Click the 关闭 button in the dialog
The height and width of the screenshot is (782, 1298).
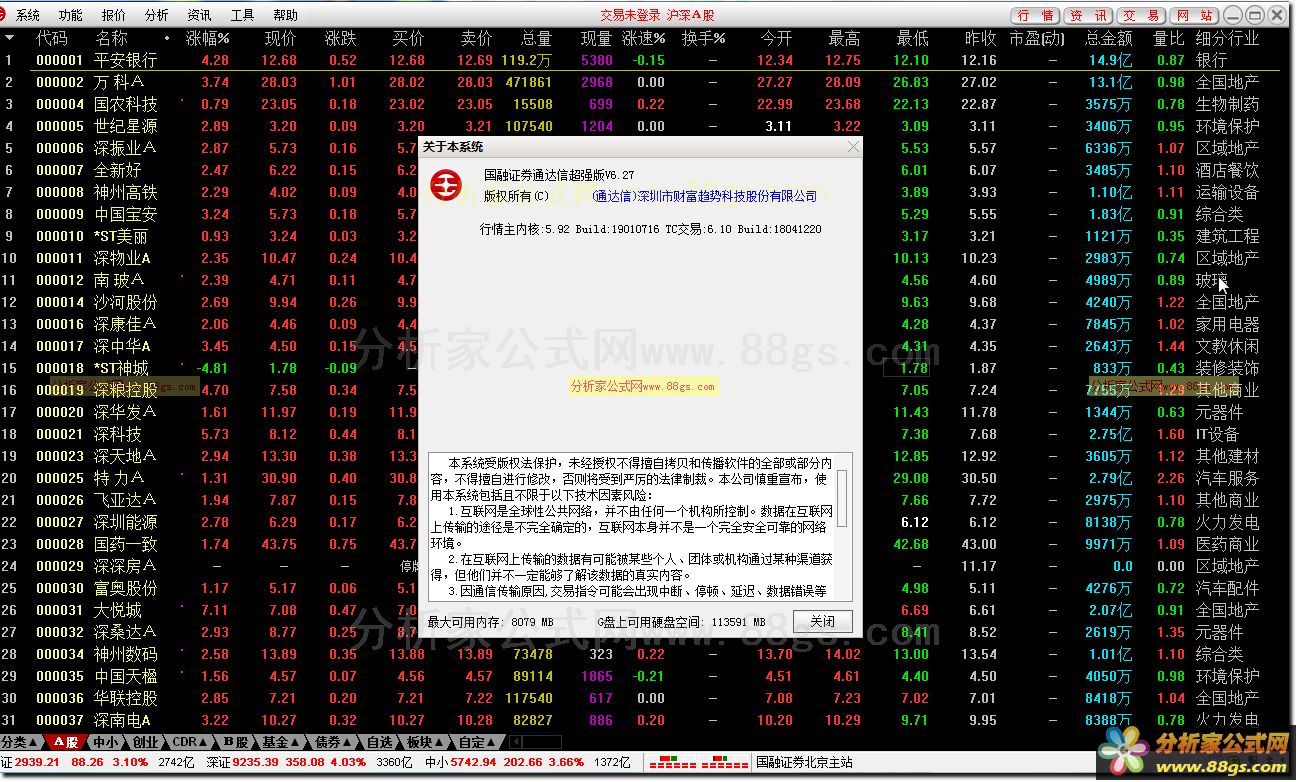pos(823,621)
